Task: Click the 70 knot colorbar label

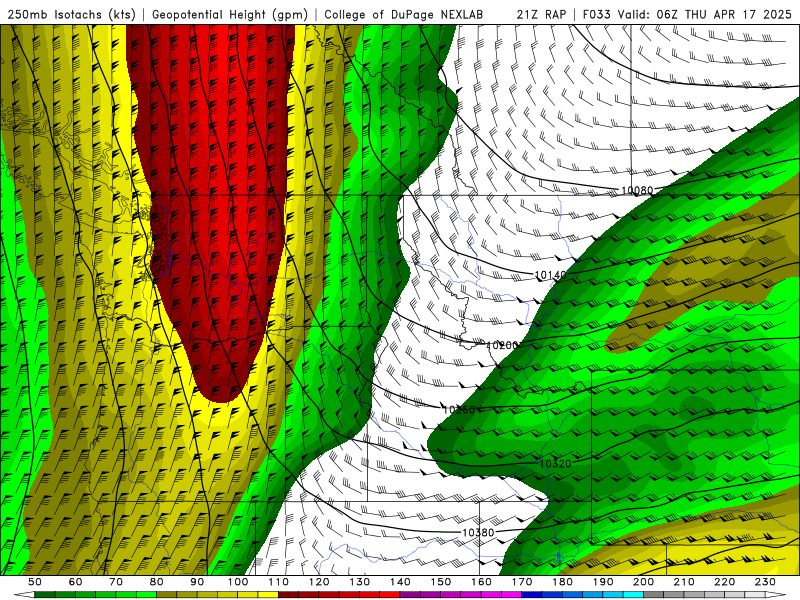Action: coord(116,582)
